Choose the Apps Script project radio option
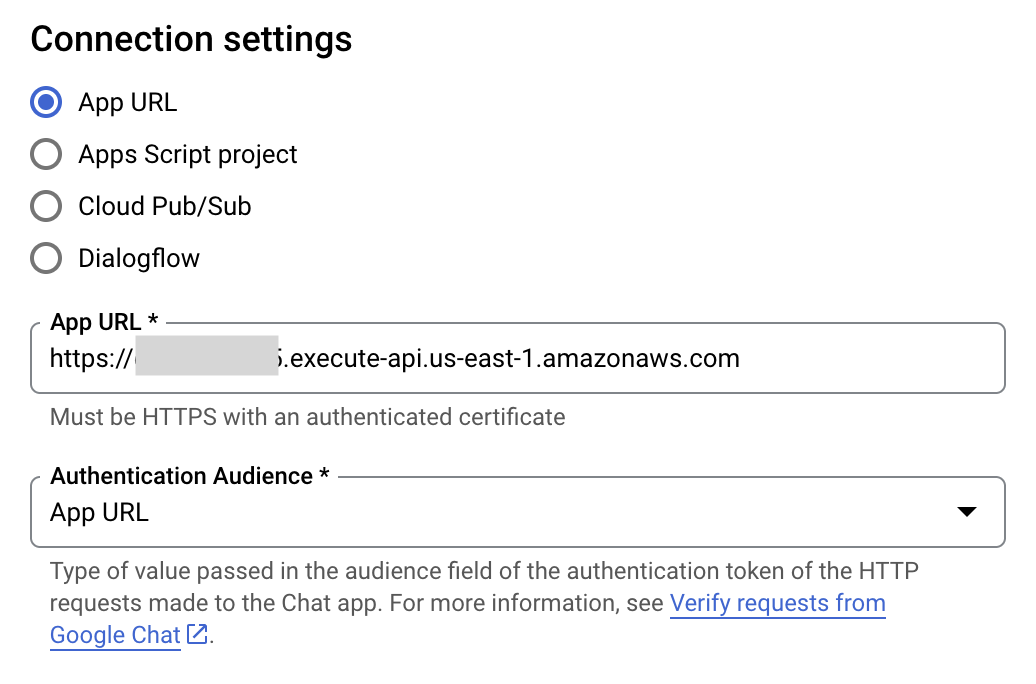 pos(46,154)
